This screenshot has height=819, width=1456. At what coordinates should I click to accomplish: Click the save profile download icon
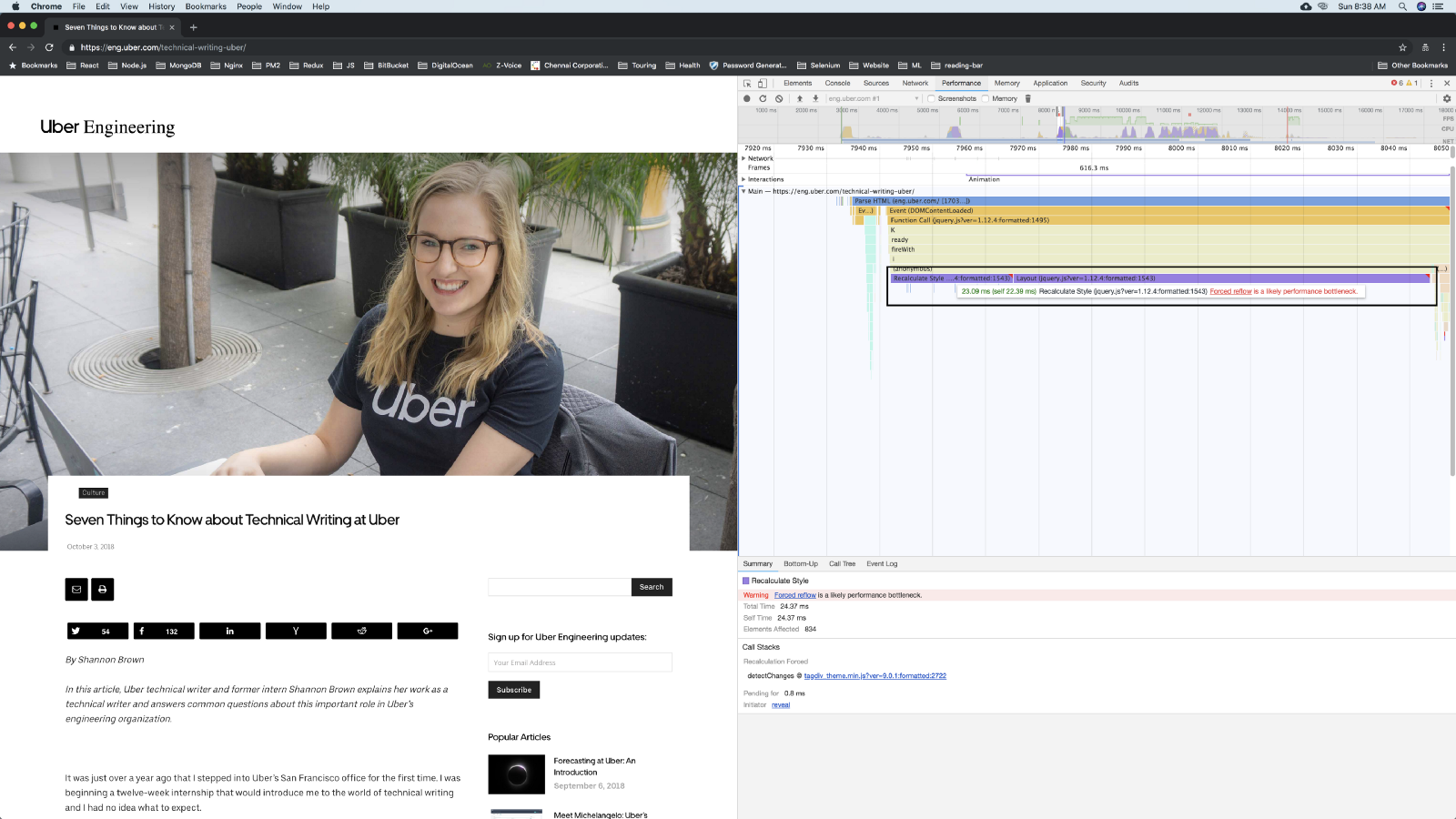(815, 98)
